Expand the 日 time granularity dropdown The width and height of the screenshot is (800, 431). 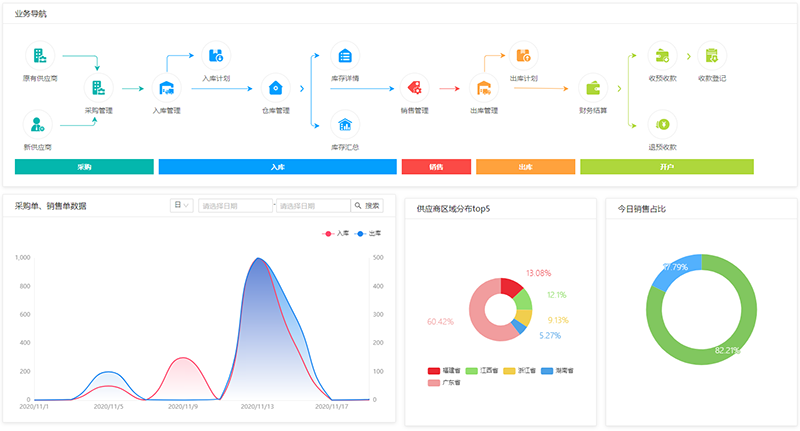pos(182,206)
